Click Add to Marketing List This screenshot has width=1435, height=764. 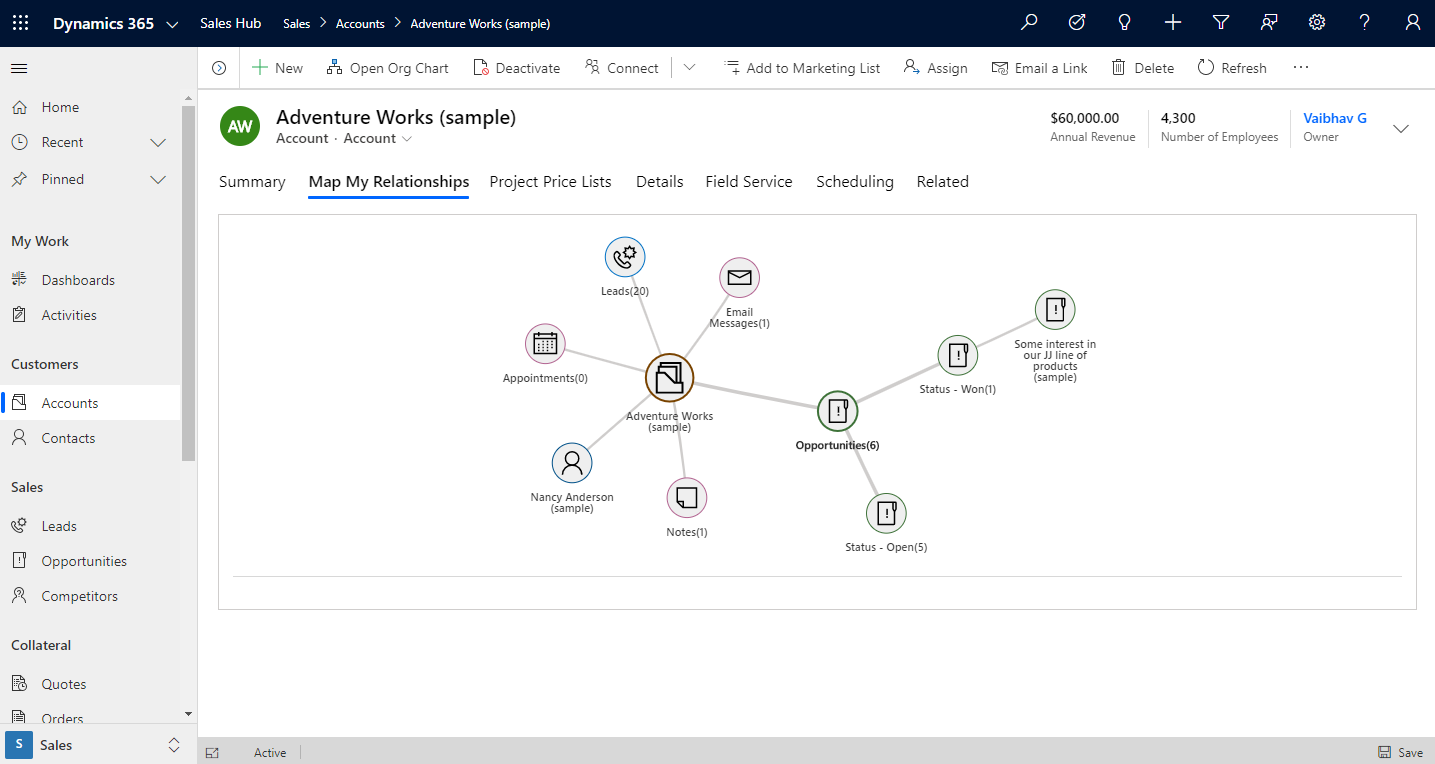click(802, 68)
